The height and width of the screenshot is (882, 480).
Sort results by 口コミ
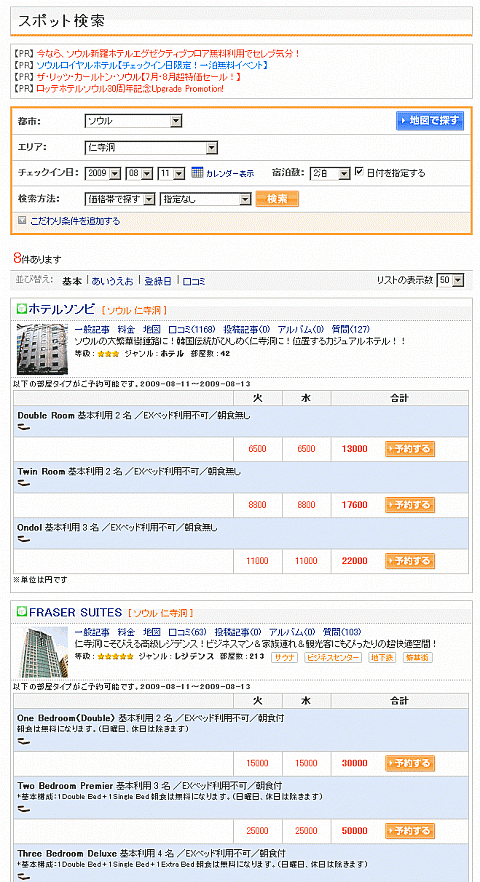[x=194, y=281]
